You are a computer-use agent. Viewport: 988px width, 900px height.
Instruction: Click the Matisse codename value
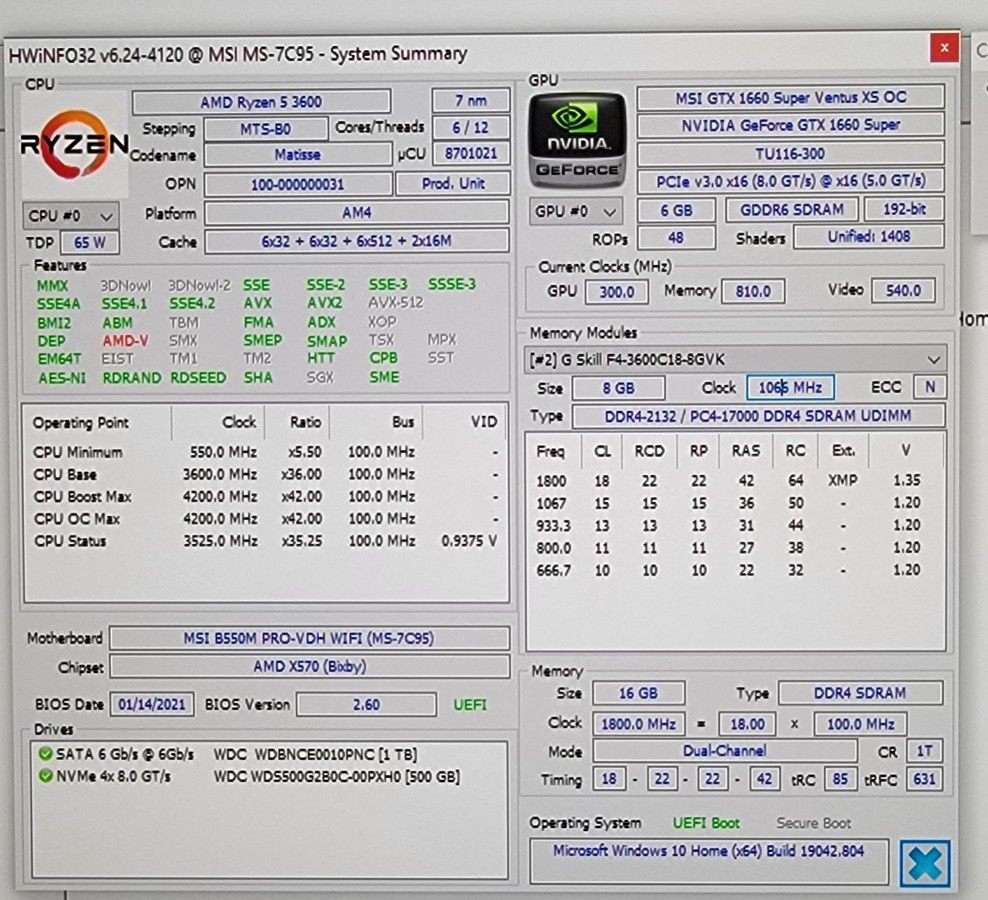coord(297,154)
